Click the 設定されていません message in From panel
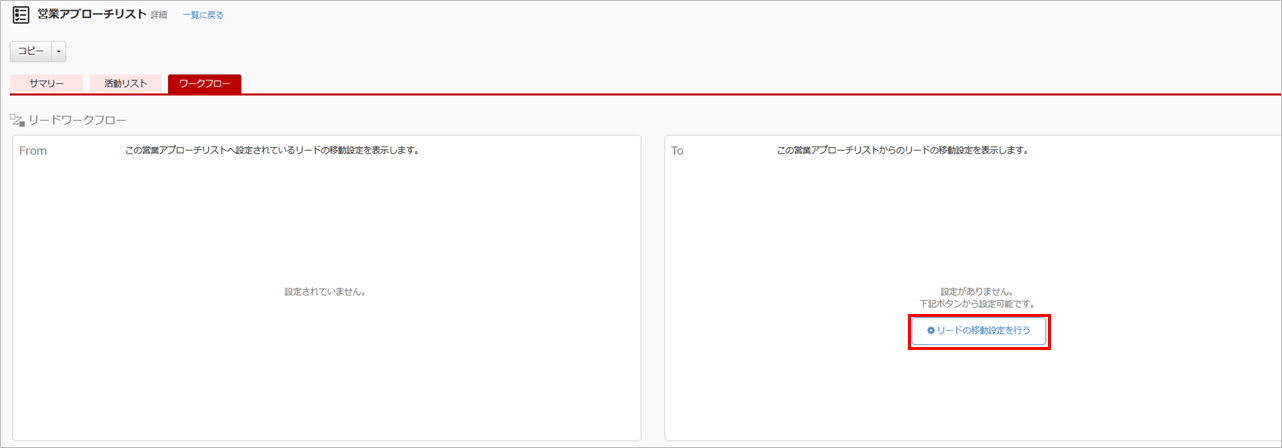This screenshot has width=1282, height=448. [325, 292]
